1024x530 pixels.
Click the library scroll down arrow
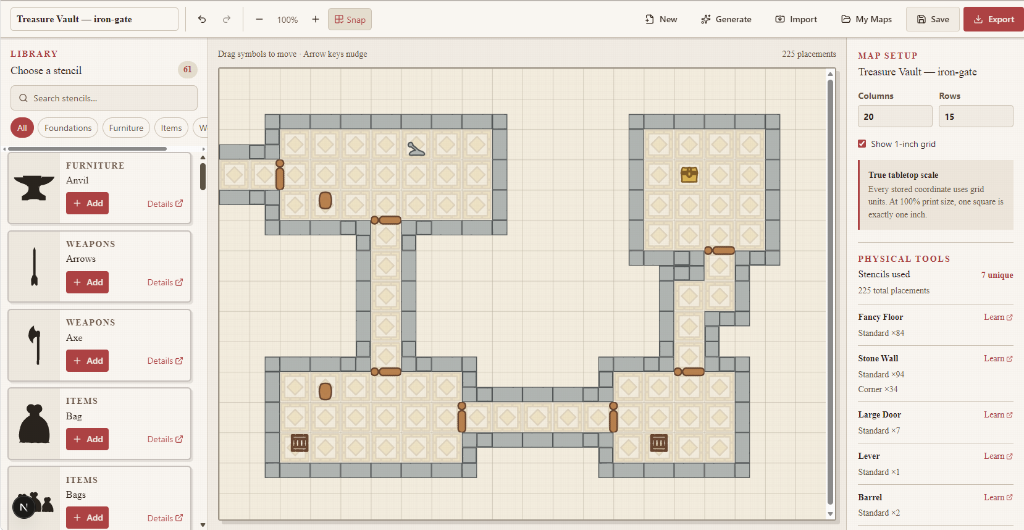tap(203, 524)
